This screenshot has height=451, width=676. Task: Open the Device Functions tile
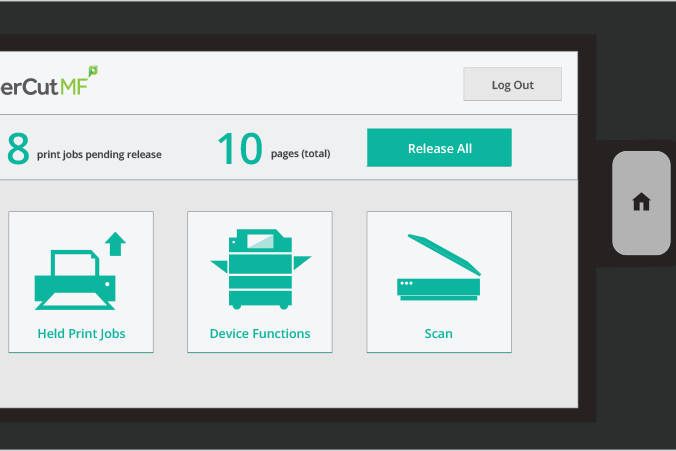pos(260,282)
